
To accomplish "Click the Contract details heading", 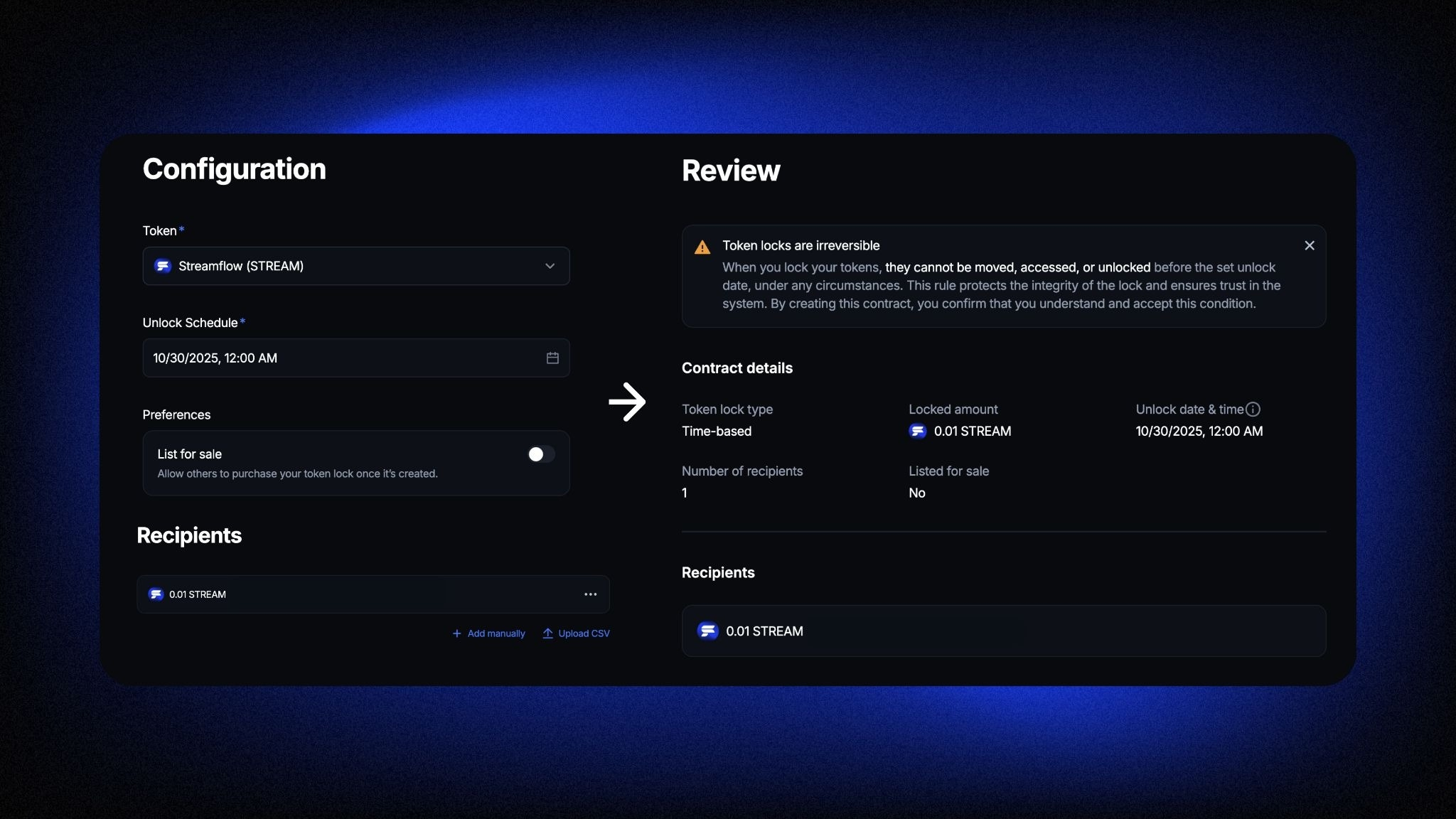I will (737, 368).
